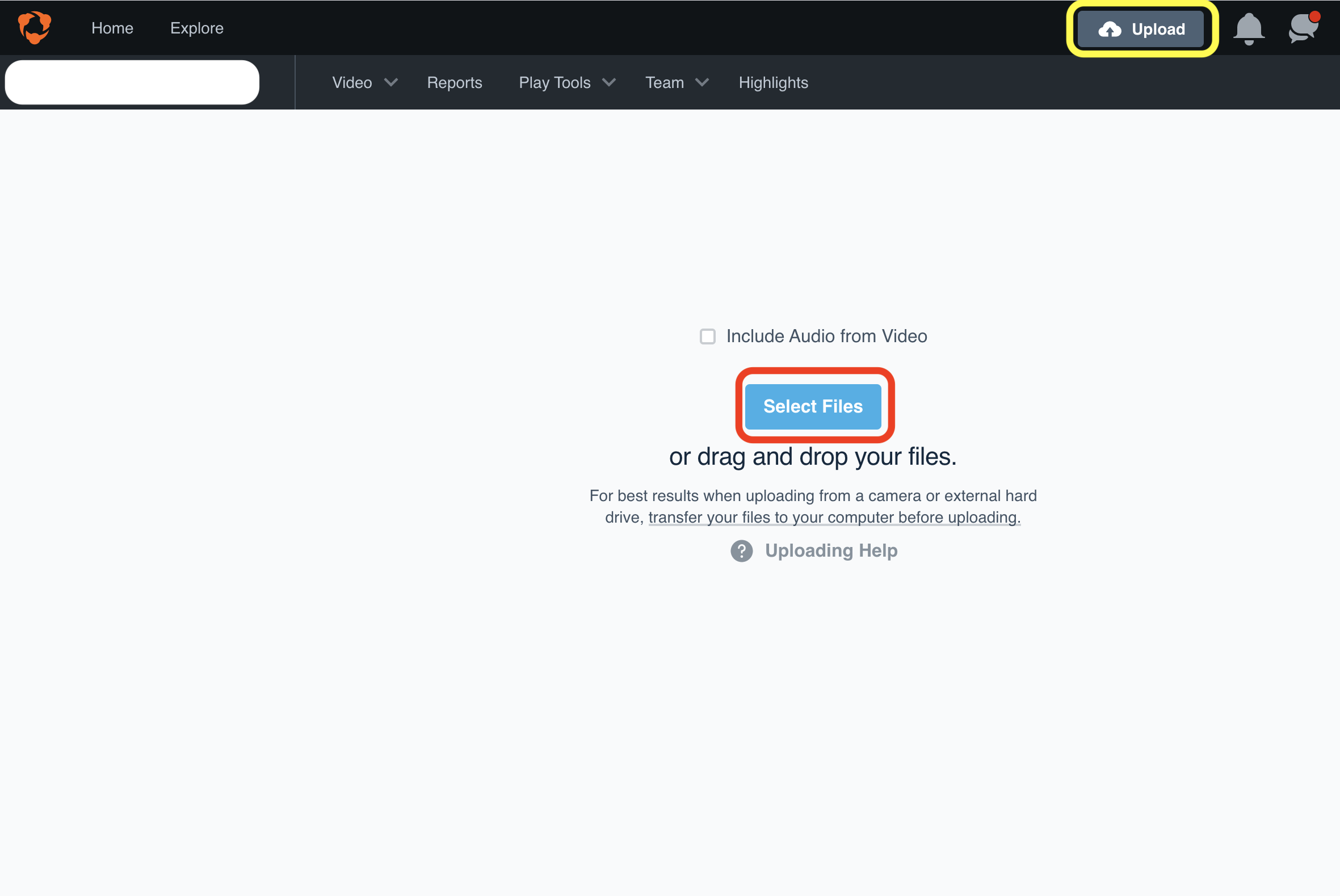
Task: Enable Include Audio from Video checkbox
Action: pyautogui.click(x=707, y=336)
